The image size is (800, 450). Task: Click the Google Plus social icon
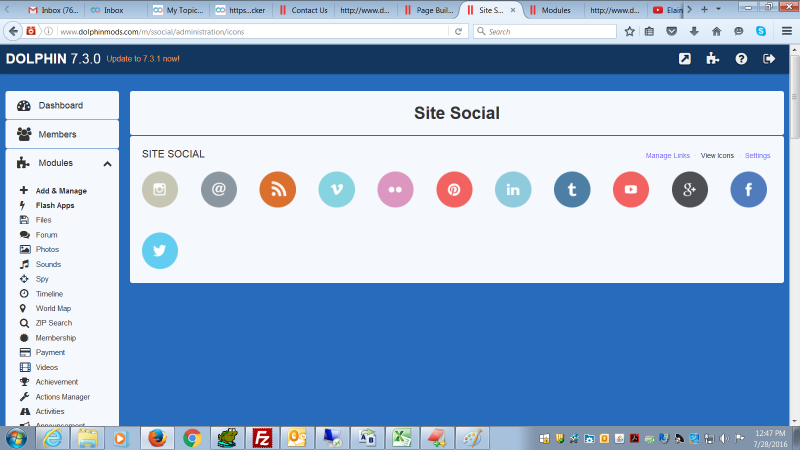point(690,189)
